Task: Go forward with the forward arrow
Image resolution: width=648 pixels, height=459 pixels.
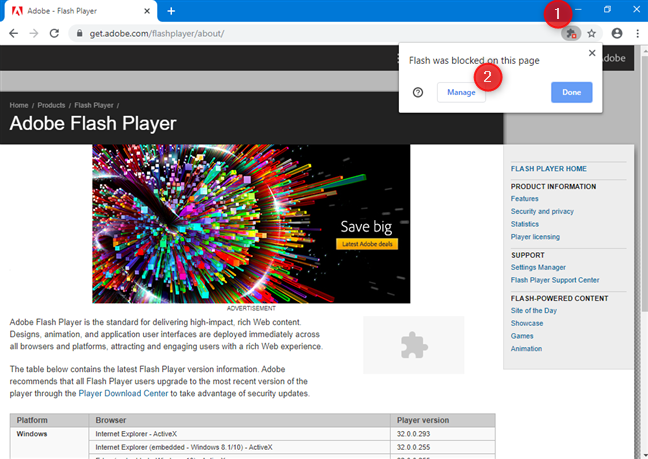Action: [x=34, y=33]
